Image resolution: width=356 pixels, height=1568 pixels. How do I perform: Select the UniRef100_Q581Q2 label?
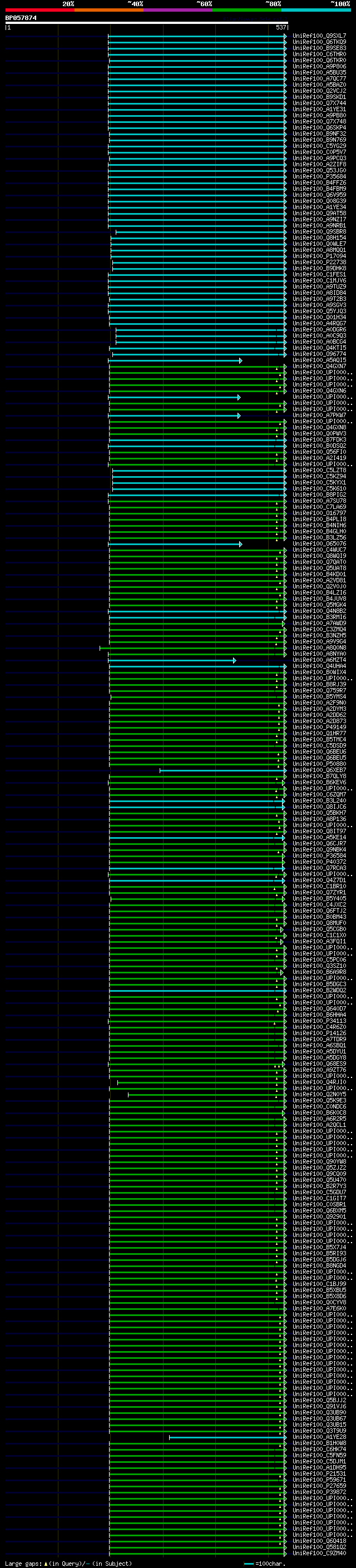click(319, 1547)
